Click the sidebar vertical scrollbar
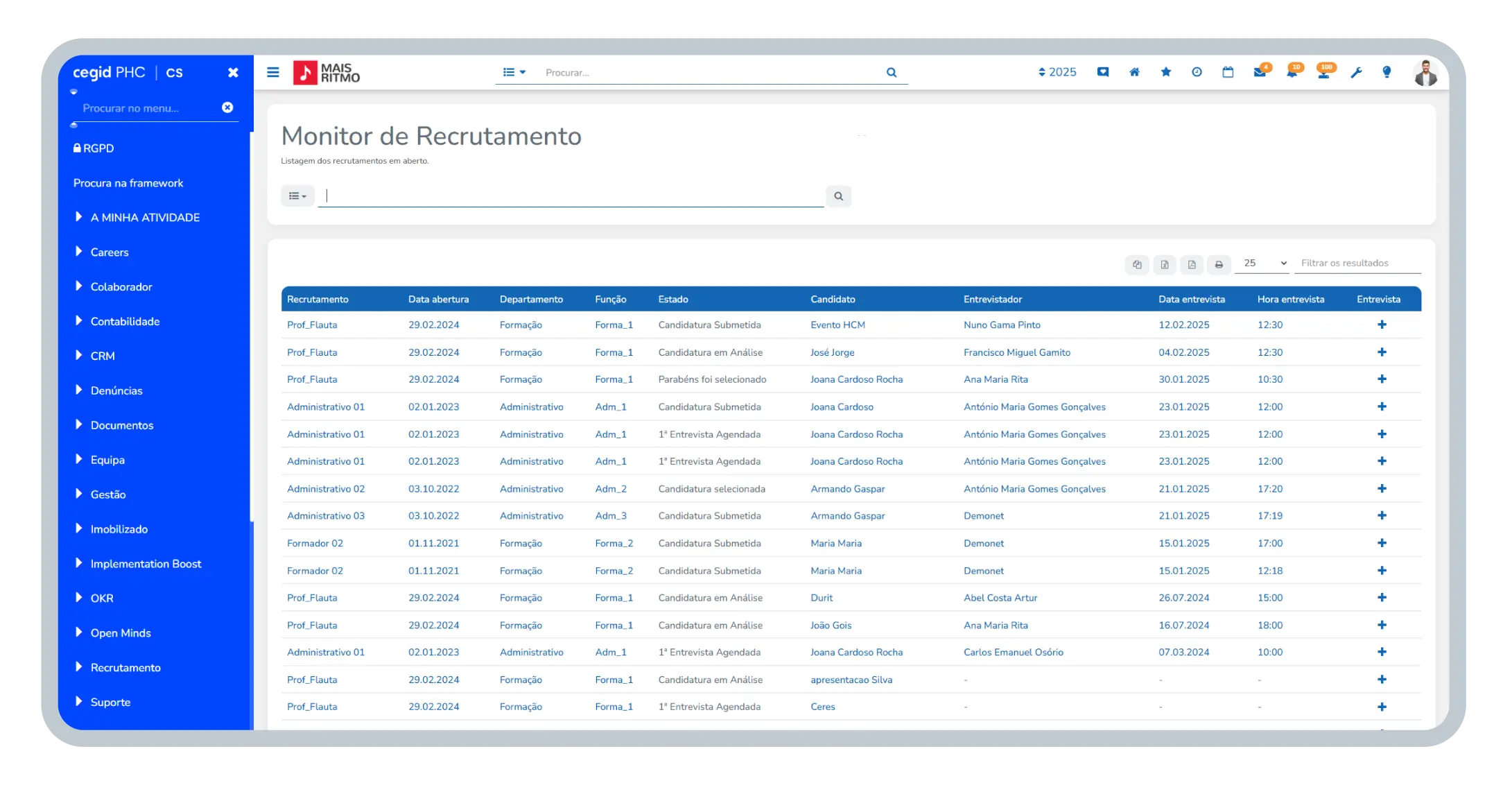Screen dimensions: 1512x785 coord(252,326)
